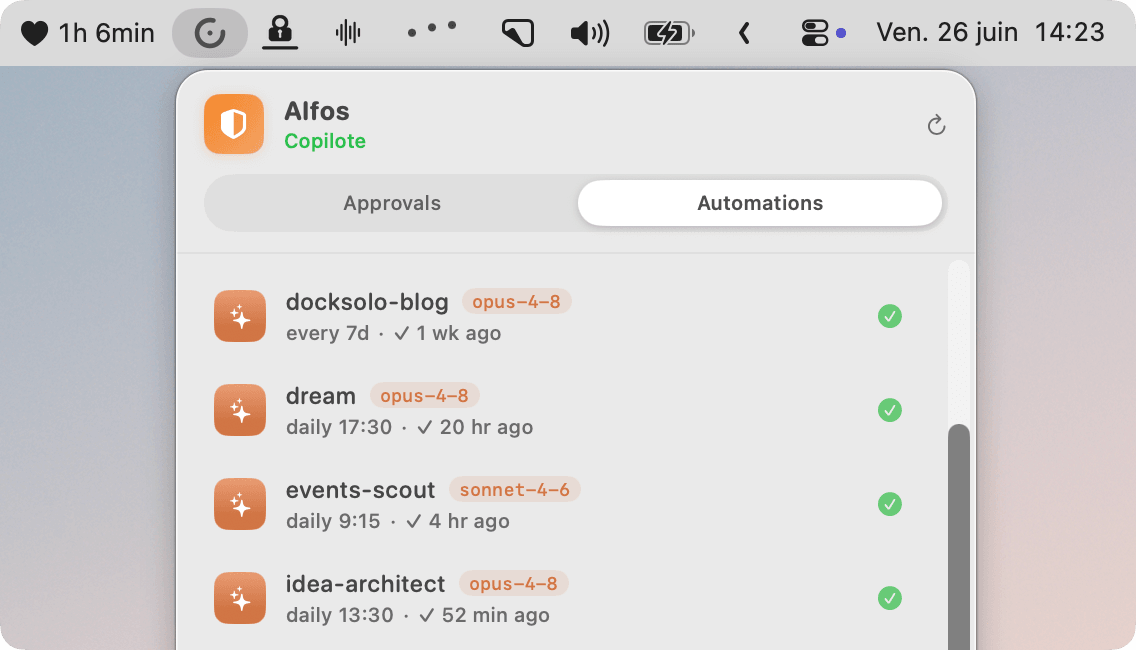Click opus-4-8 badge next to dream
Image resolution: width=1136 pixels, height=650 pixels.
425,396
